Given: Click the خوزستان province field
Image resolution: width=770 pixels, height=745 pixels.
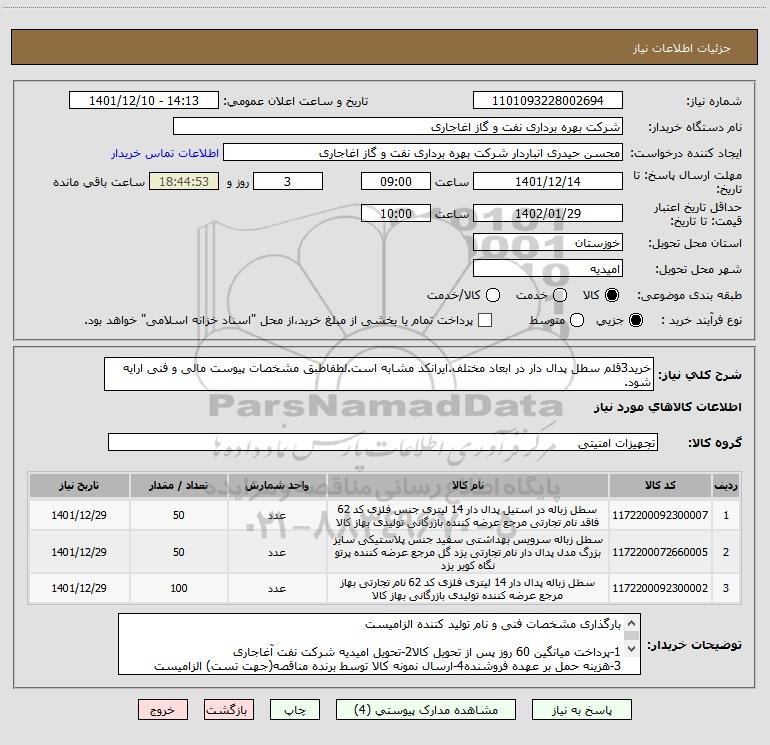Looking at the screenshot, I should tap(548, 243).
